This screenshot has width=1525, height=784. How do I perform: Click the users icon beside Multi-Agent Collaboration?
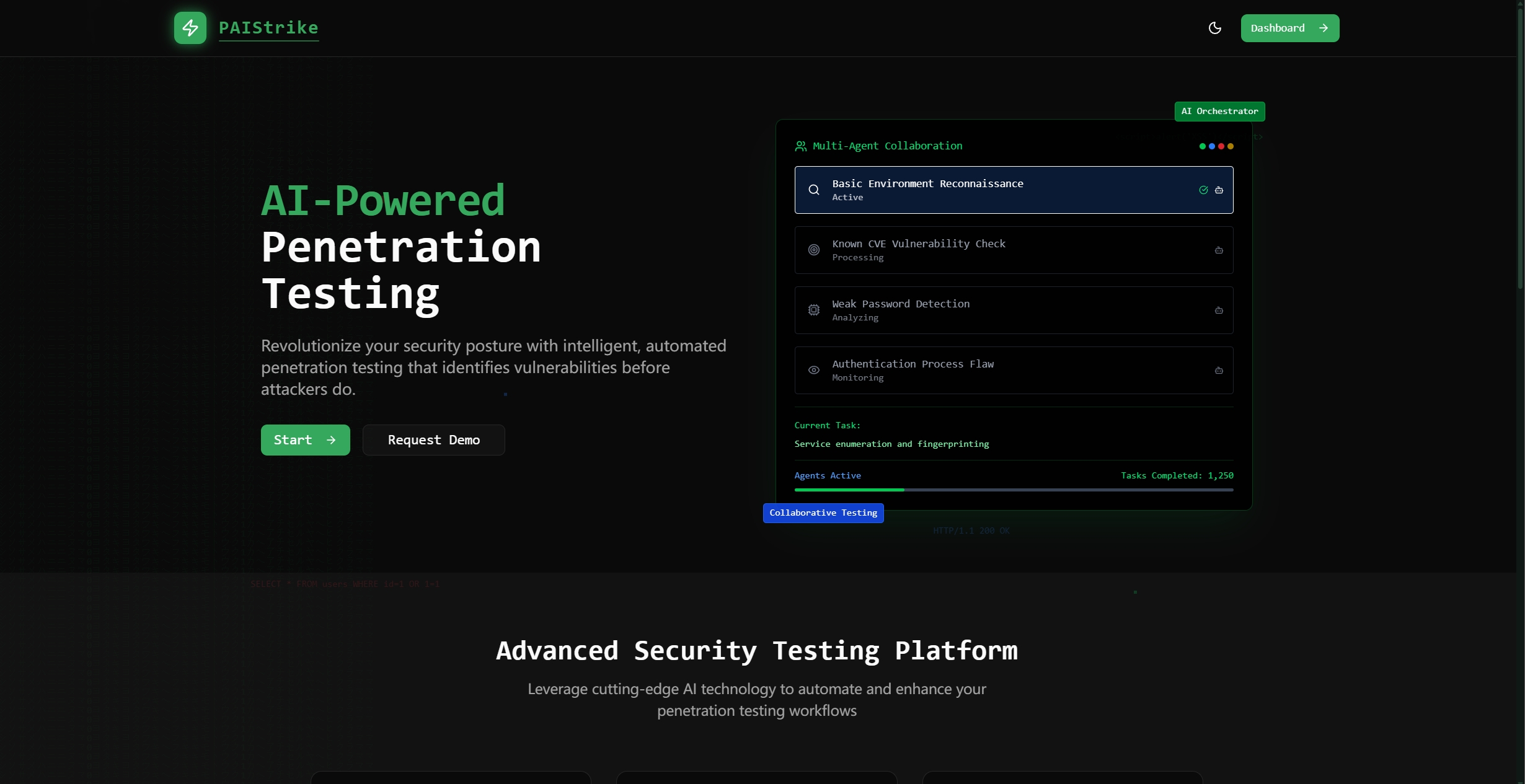[800, 146]
